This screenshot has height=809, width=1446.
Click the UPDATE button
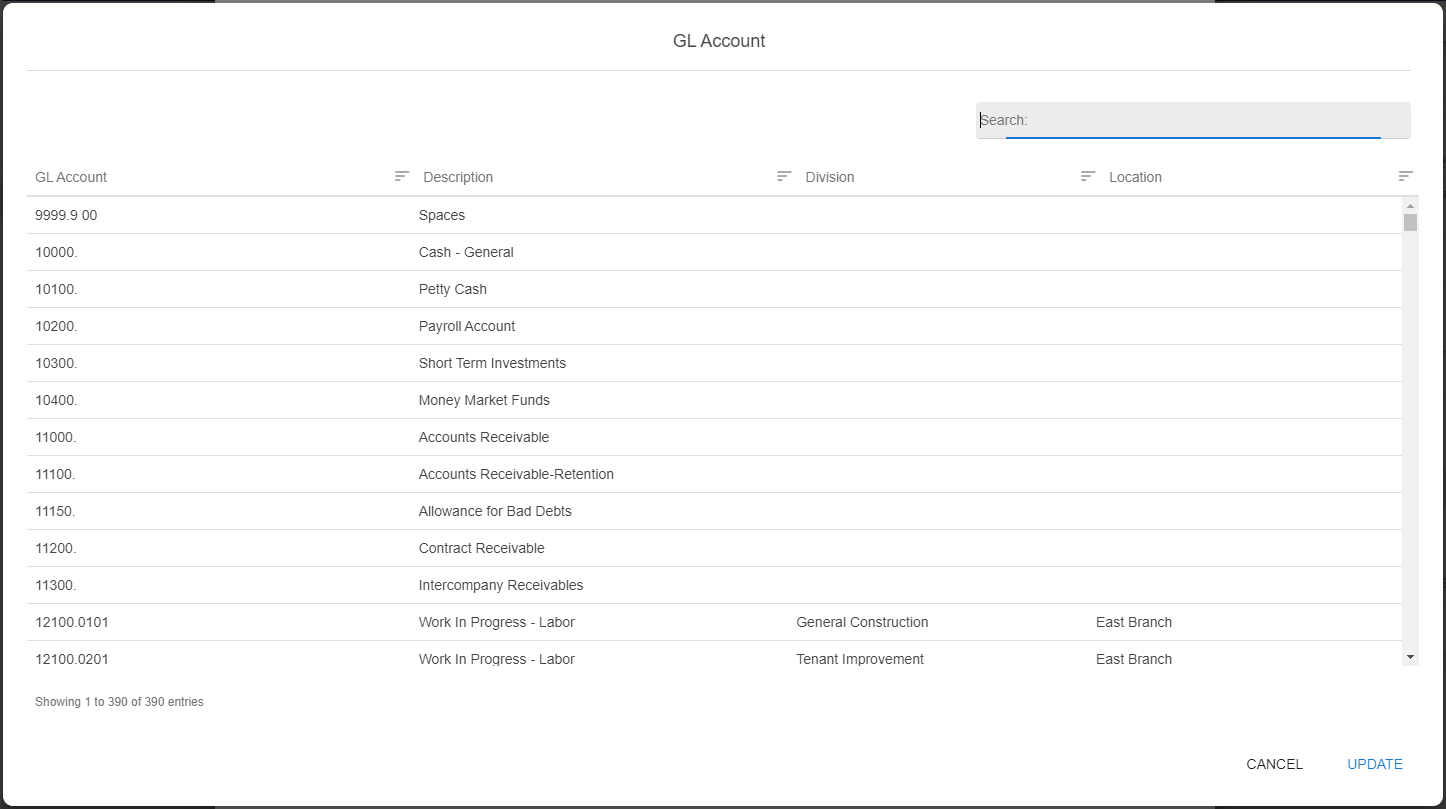[1375, 764]
